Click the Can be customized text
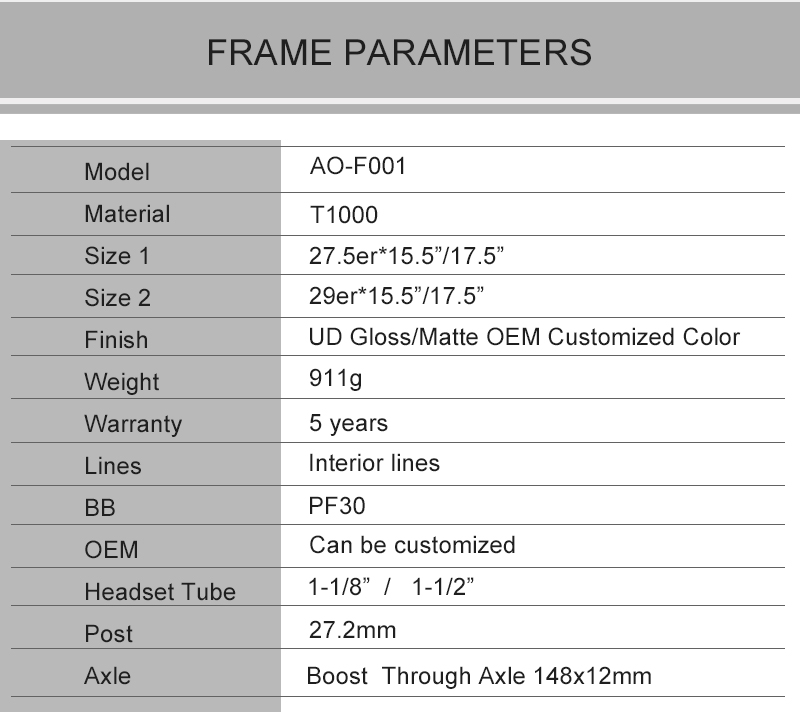The height and width of the screenshot is (724, 800). click(x=412, y=545)
